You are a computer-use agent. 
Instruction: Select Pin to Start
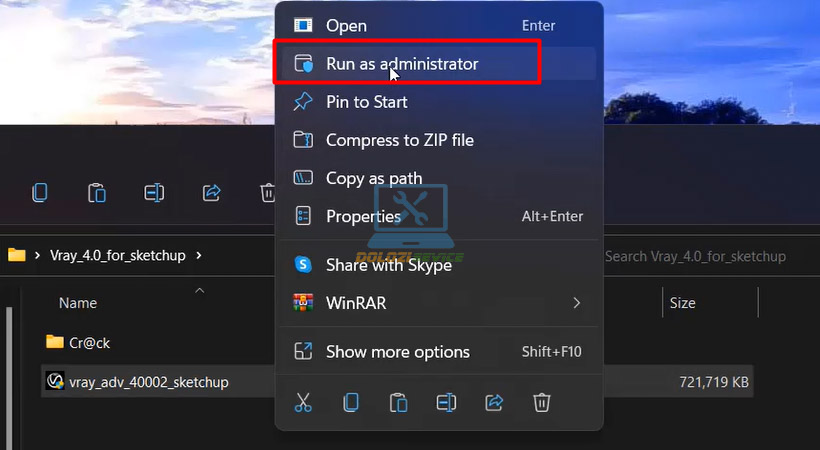pyautogui.click(x=438, y=102)
